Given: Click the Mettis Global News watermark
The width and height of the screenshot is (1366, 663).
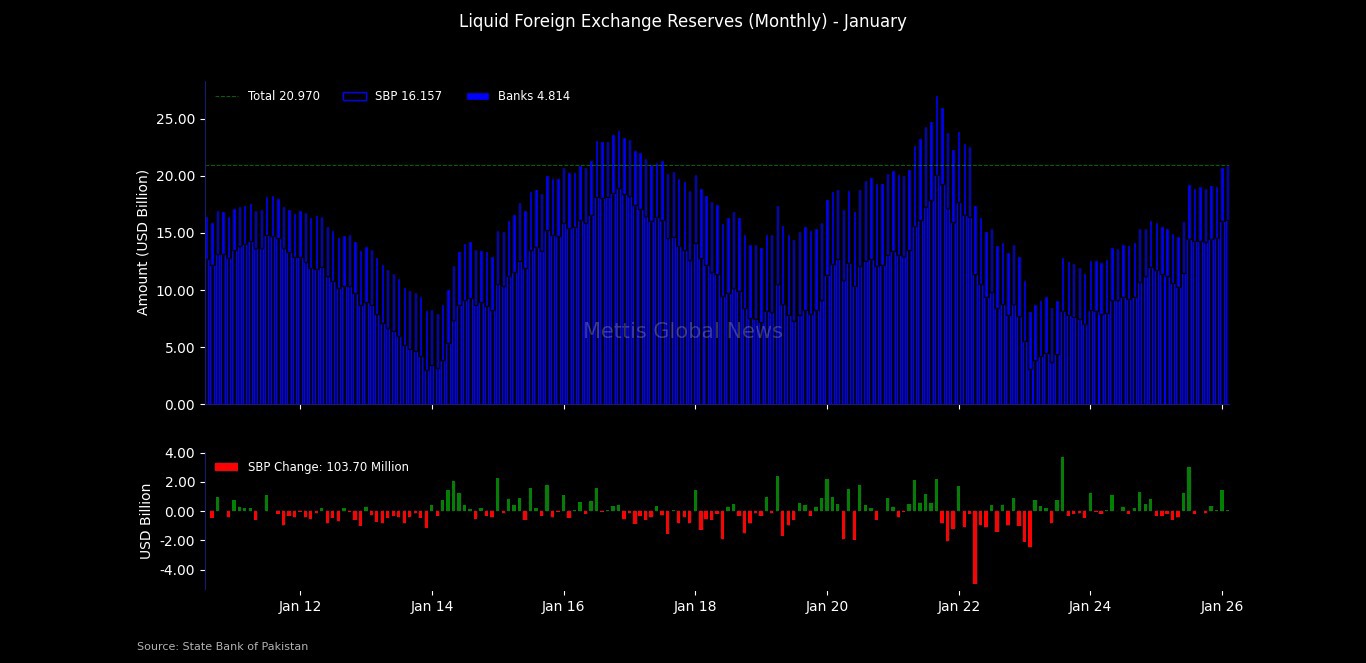Looking at the screenshot, I should coord(683,331).
